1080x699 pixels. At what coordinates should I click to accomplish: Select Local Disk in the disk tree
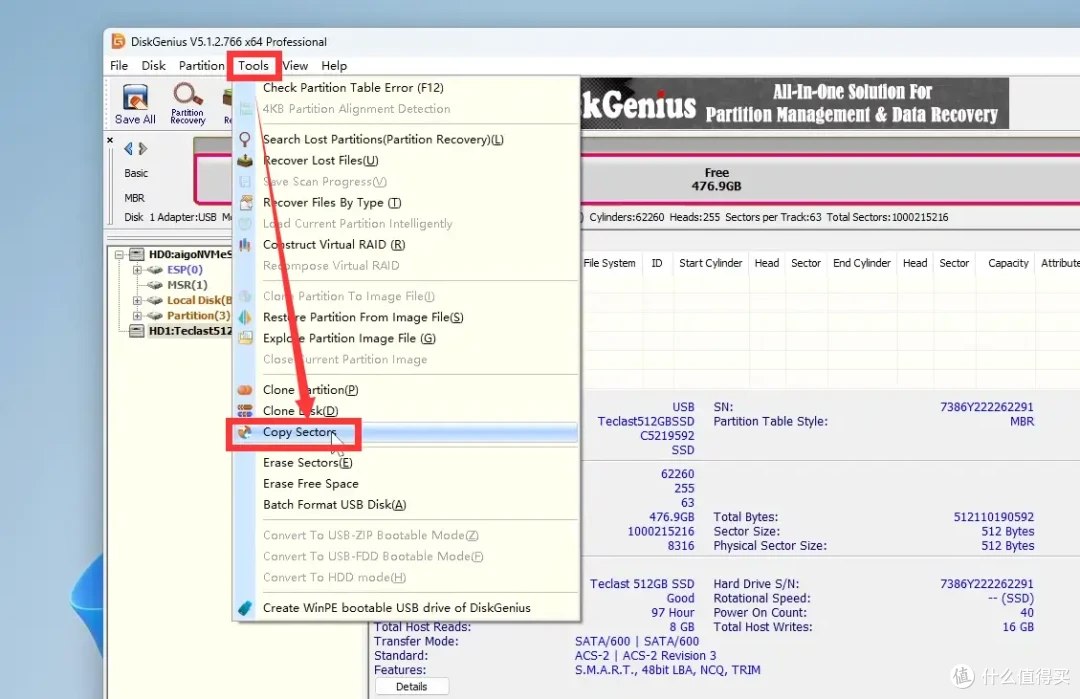tap(199, 300)
